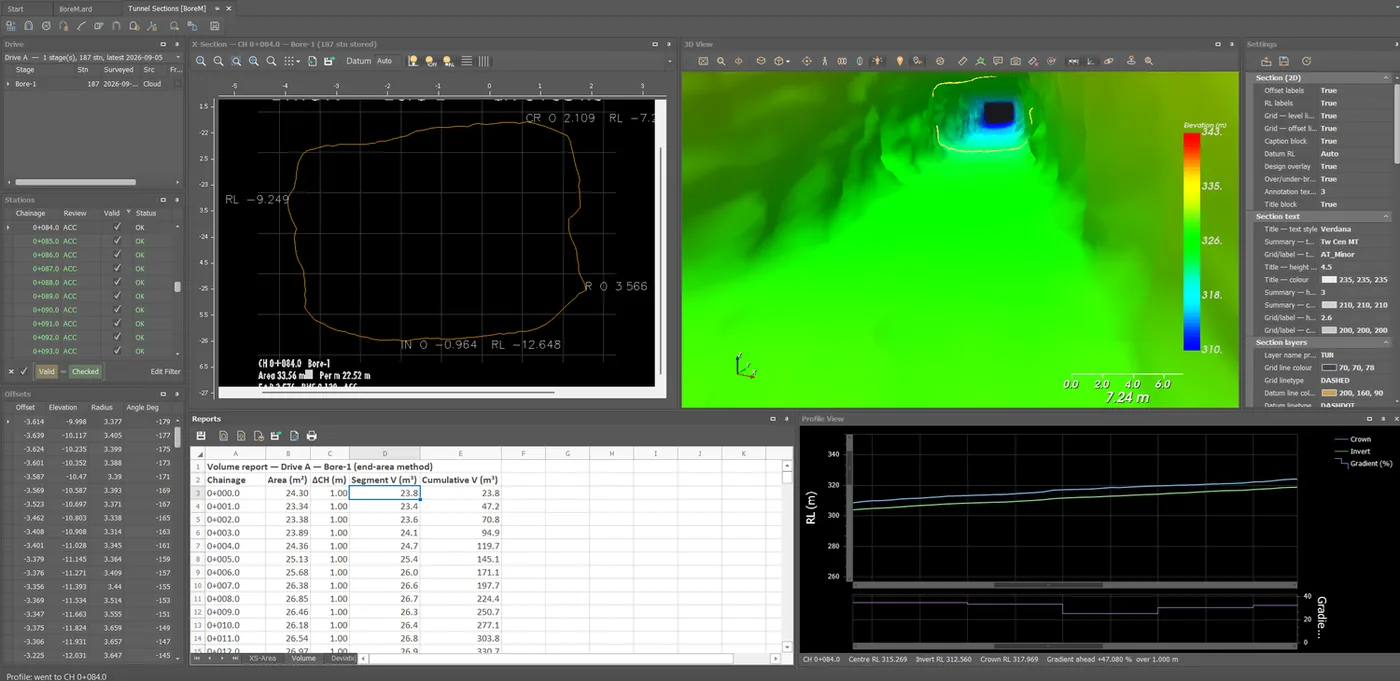Toggle Valid checkmark for station 0+084.0
Screen dimensions: 1400x681
[x=117, y=227]
